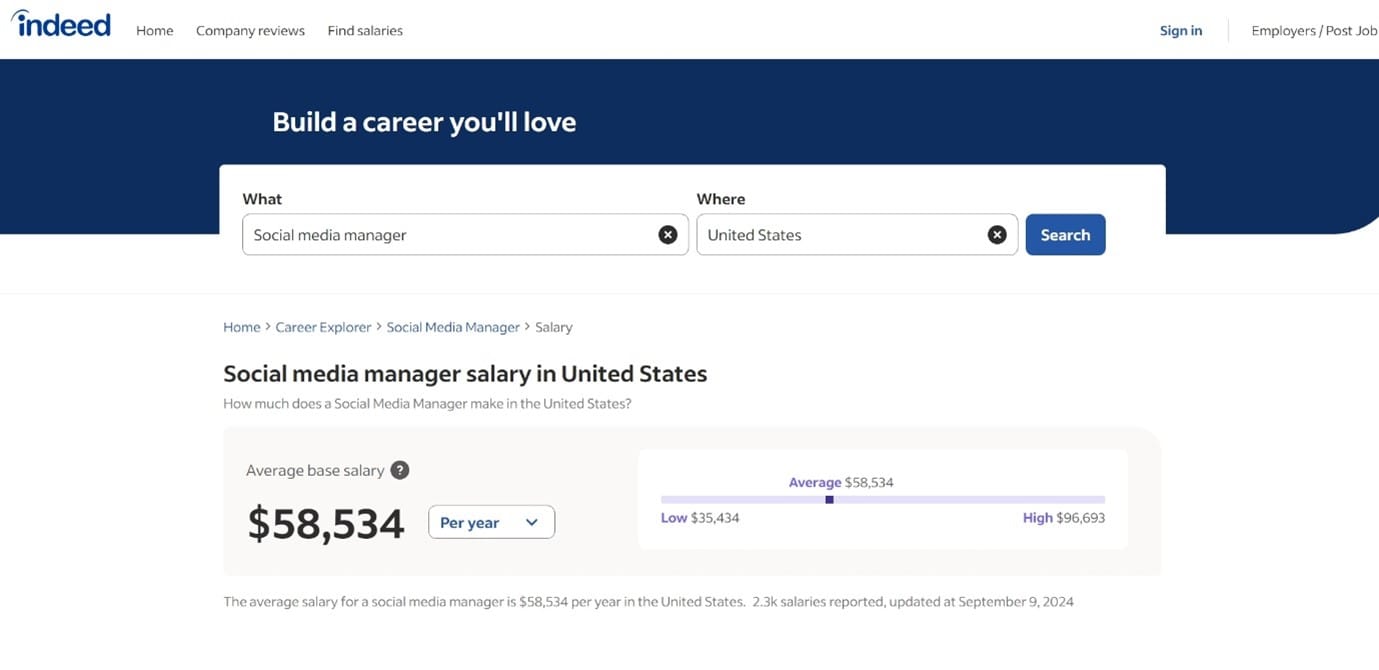Open Employers / Post Job link
This screenshot has height=670, width=1379.
pos(1314,31)
